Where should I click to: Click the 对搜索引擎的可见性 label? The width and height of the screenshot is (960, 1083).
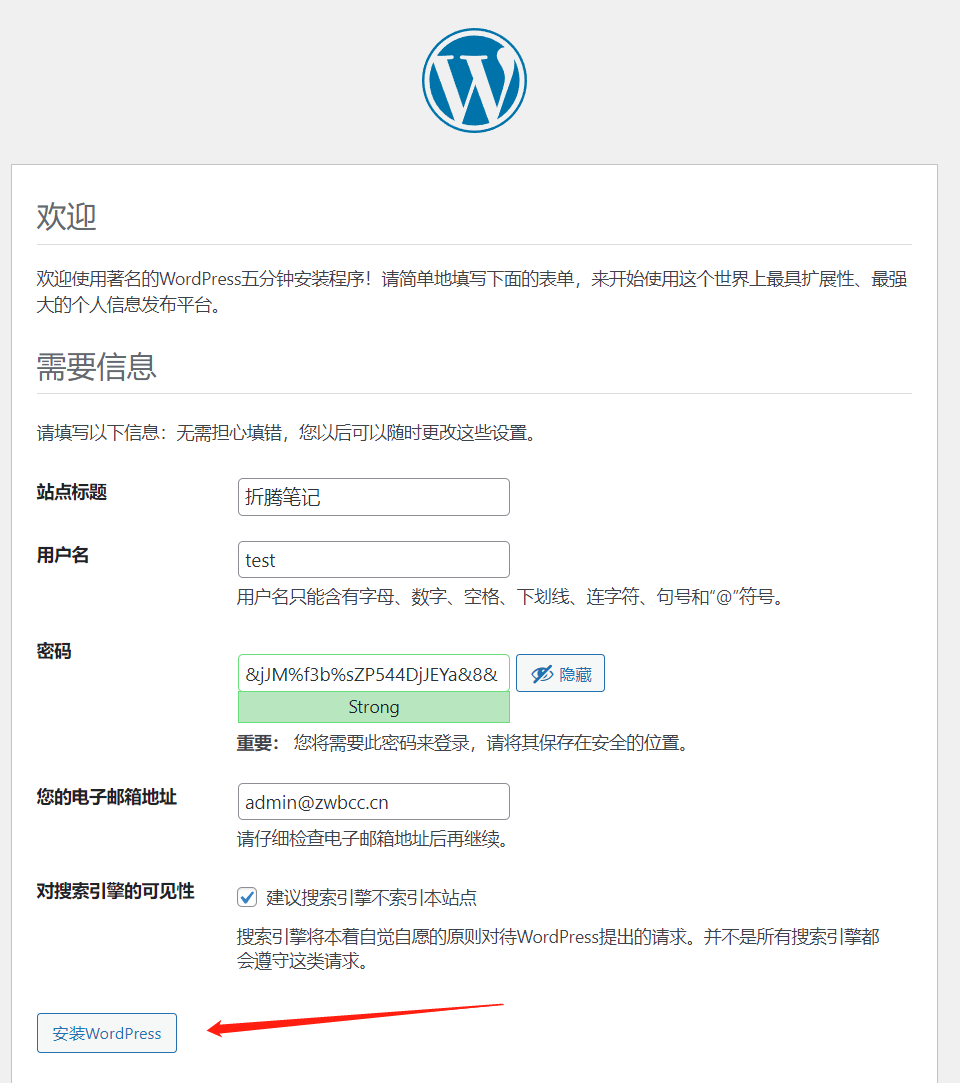tap(115, 891)
